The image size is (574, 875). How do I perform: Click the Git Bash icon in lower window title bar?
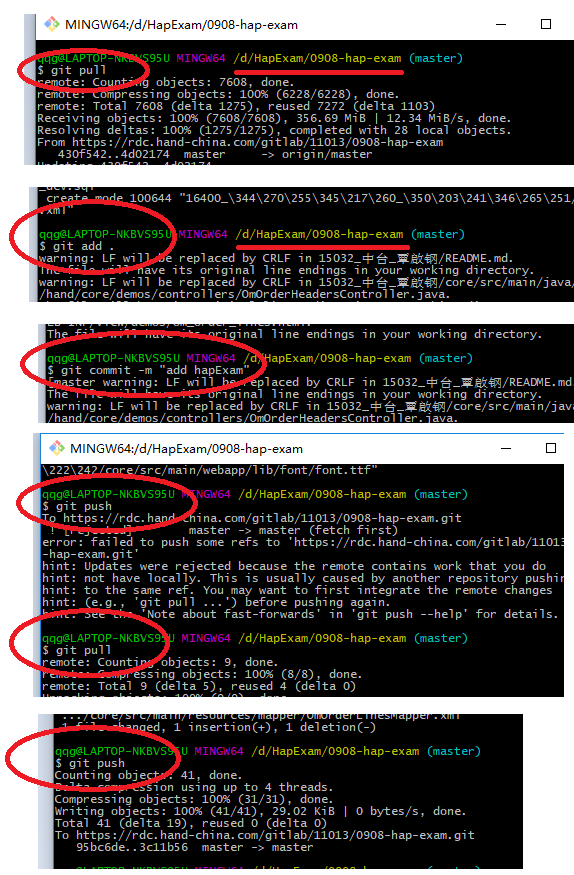(57, 448)
